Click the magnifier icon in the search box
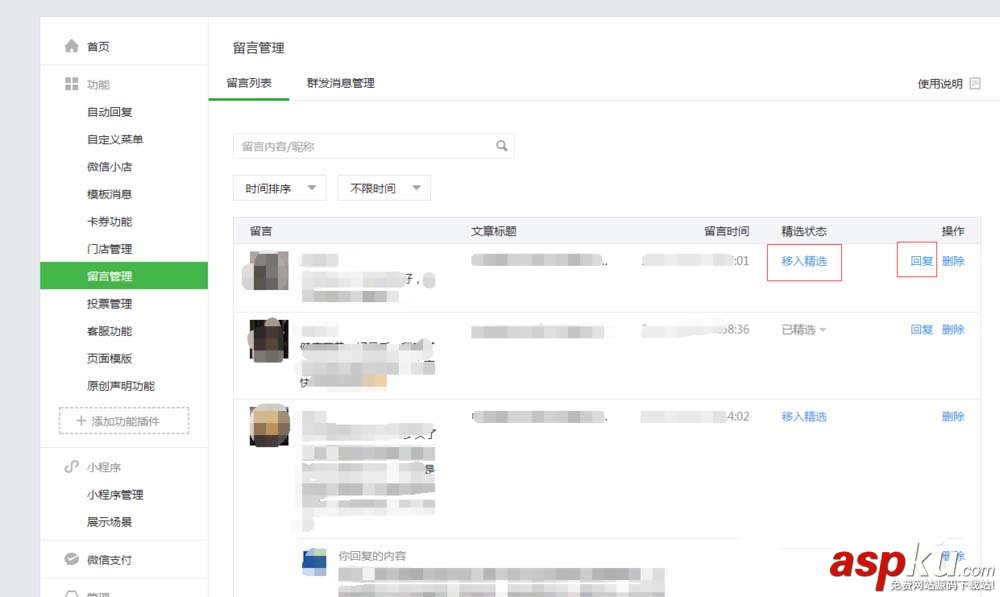Screen dimensions: 1000x597 (x=501, y=145)
